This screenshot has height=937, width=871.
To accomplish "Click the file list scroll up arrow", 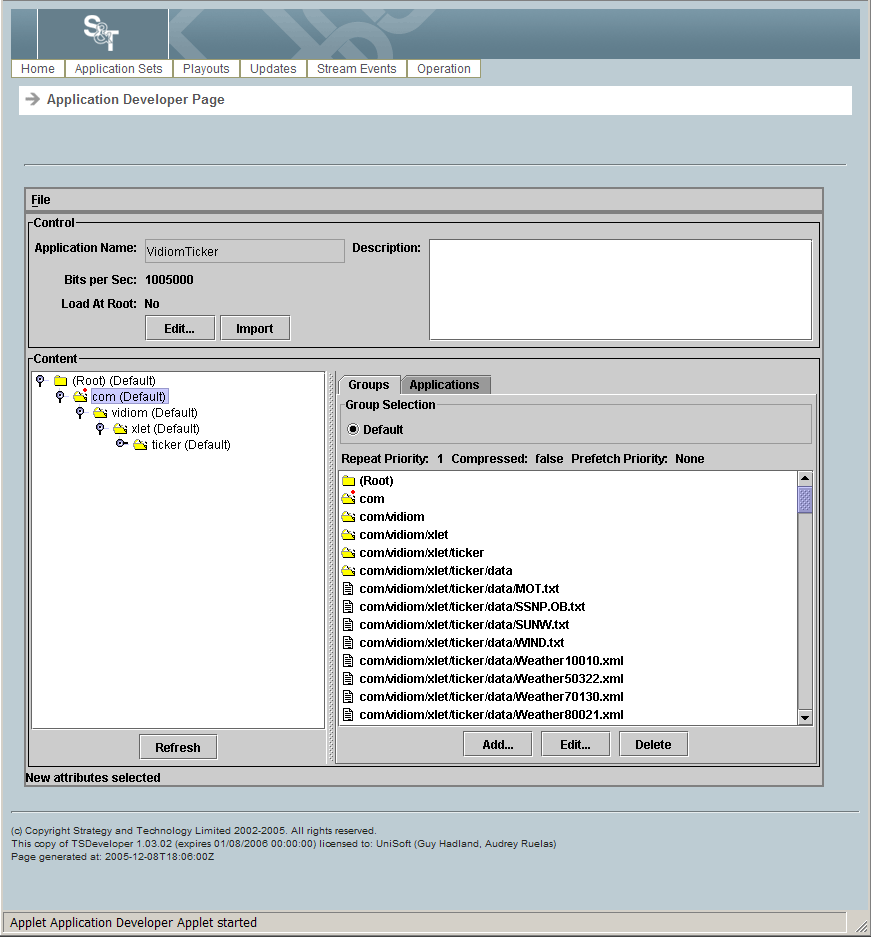I will coord(805,479).
